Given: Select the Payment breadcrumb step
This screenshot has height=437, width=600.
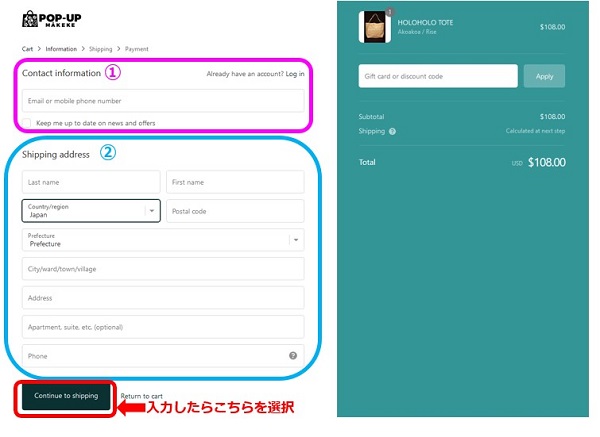Looking at the screenshot, I should coord(137,49).
